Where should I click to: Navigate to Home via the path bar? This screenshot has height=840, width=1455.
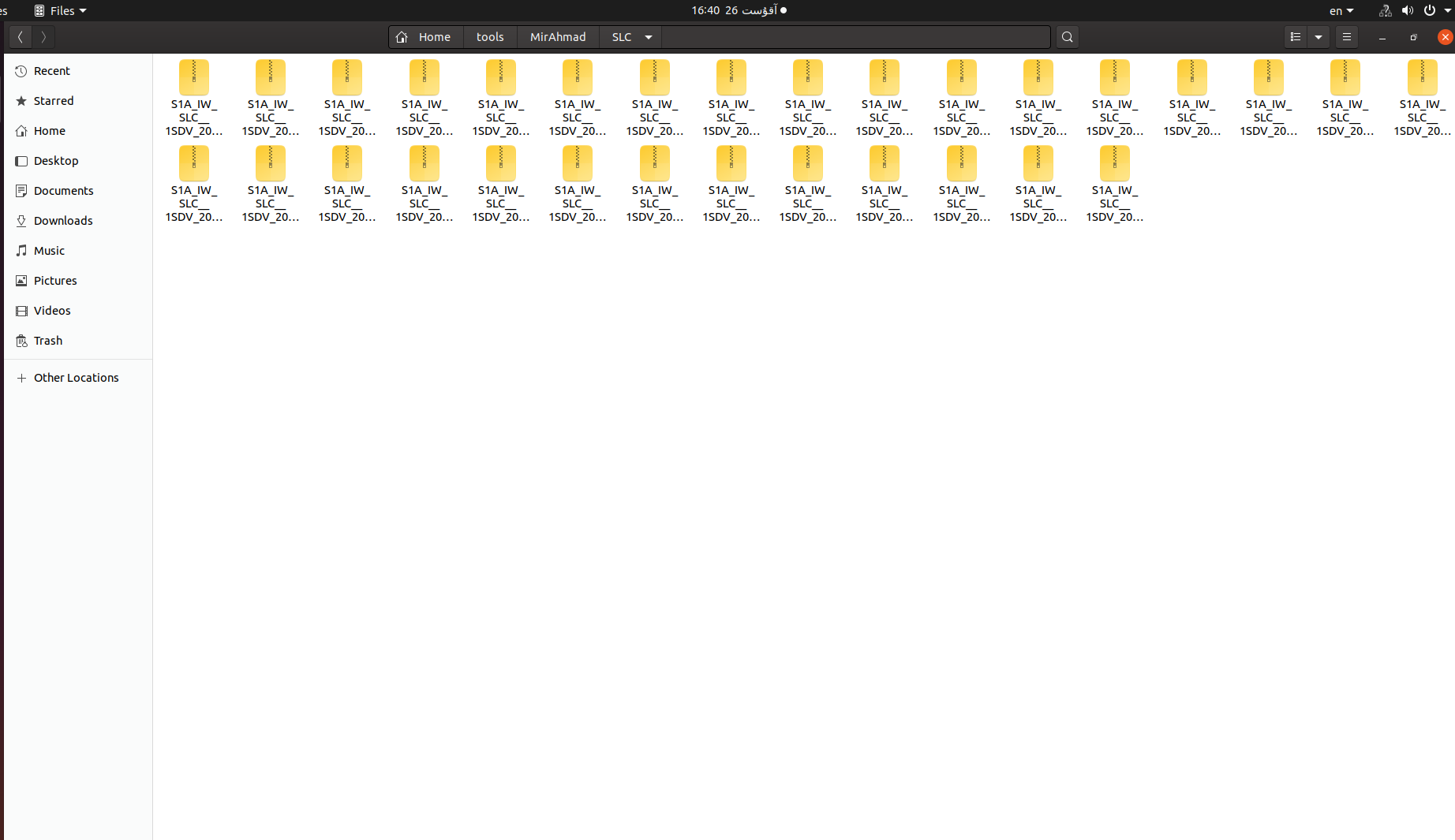[x=435, y=36]
